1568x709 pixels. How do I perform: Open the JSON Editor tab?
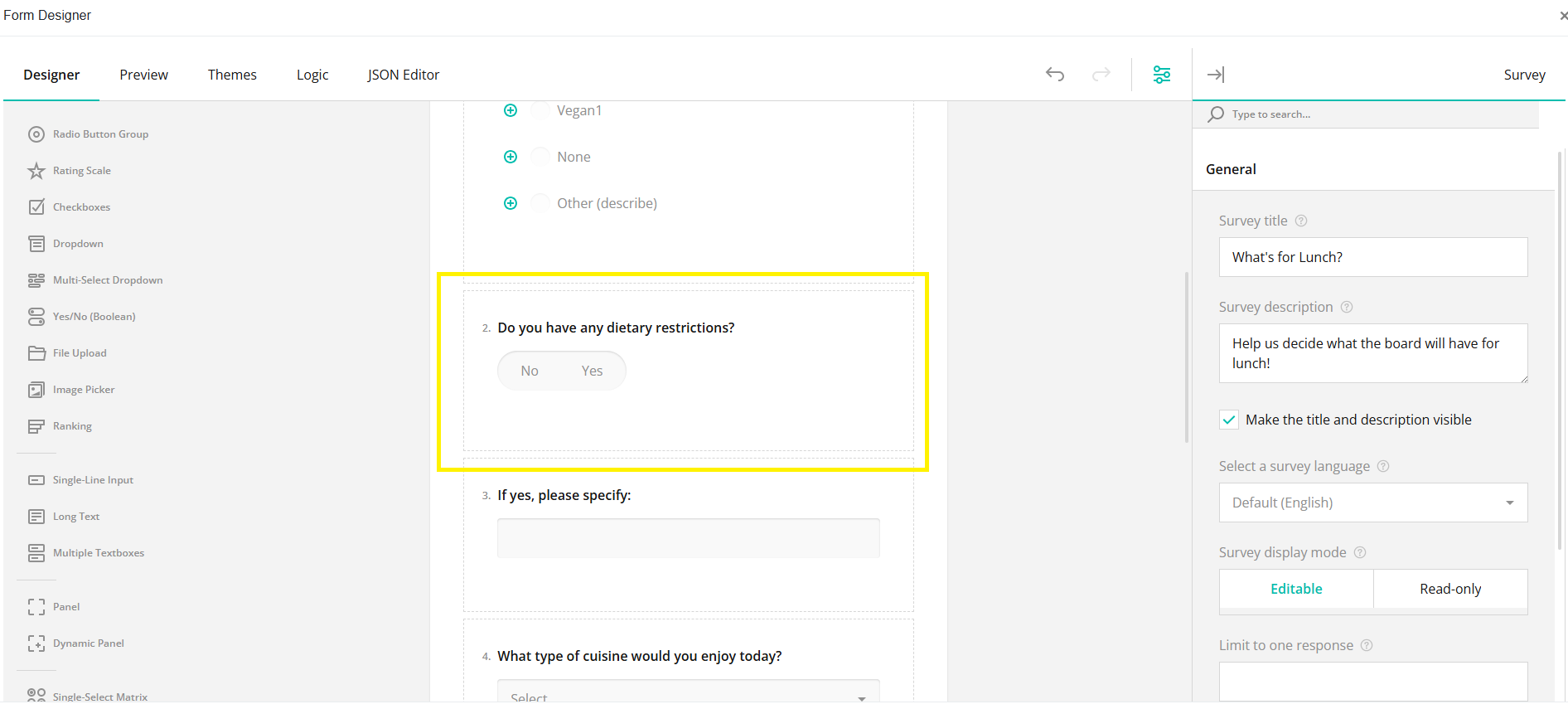click(404, 75)
